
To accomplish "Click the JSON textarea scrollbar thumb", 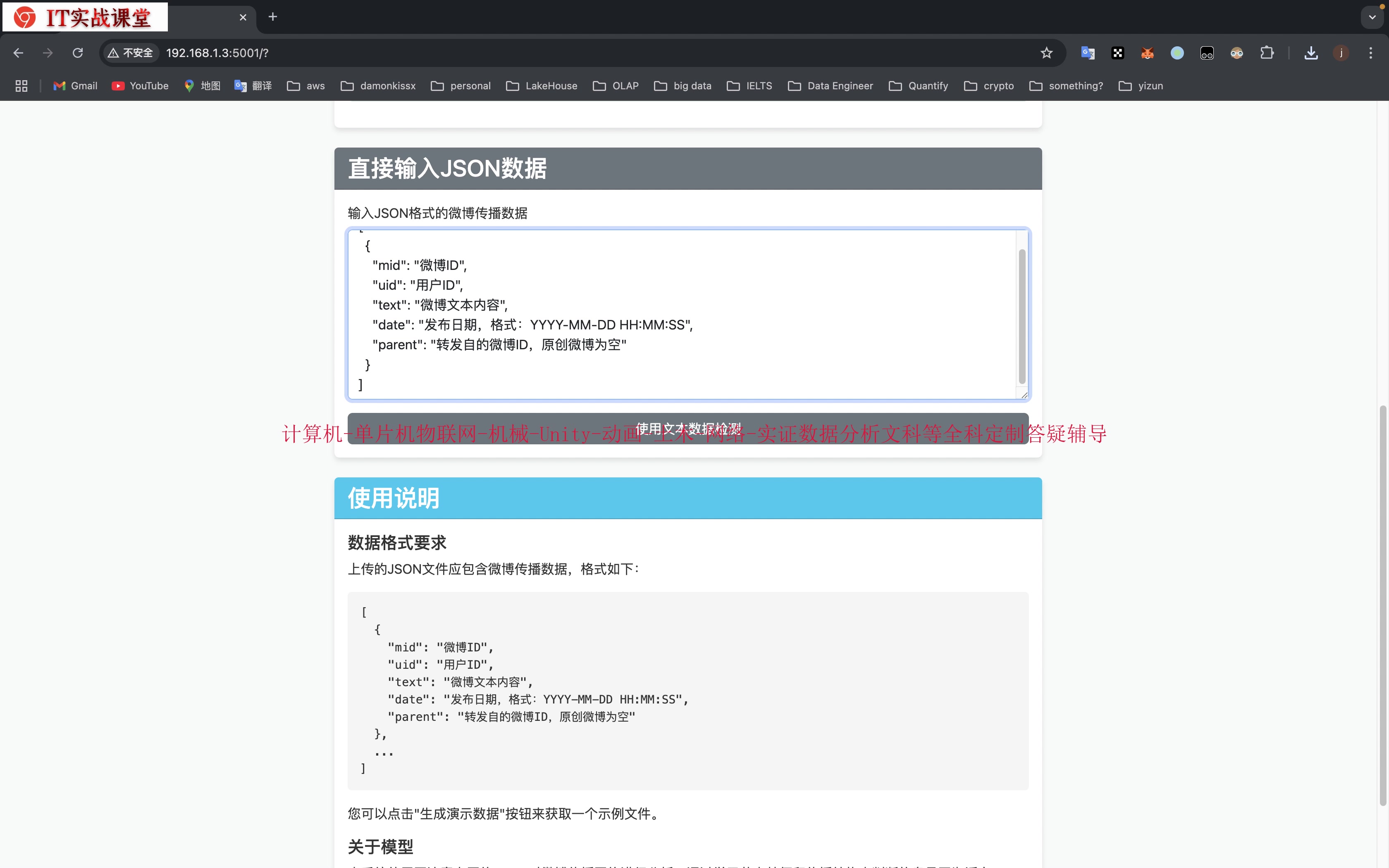I will point(1021,316).
